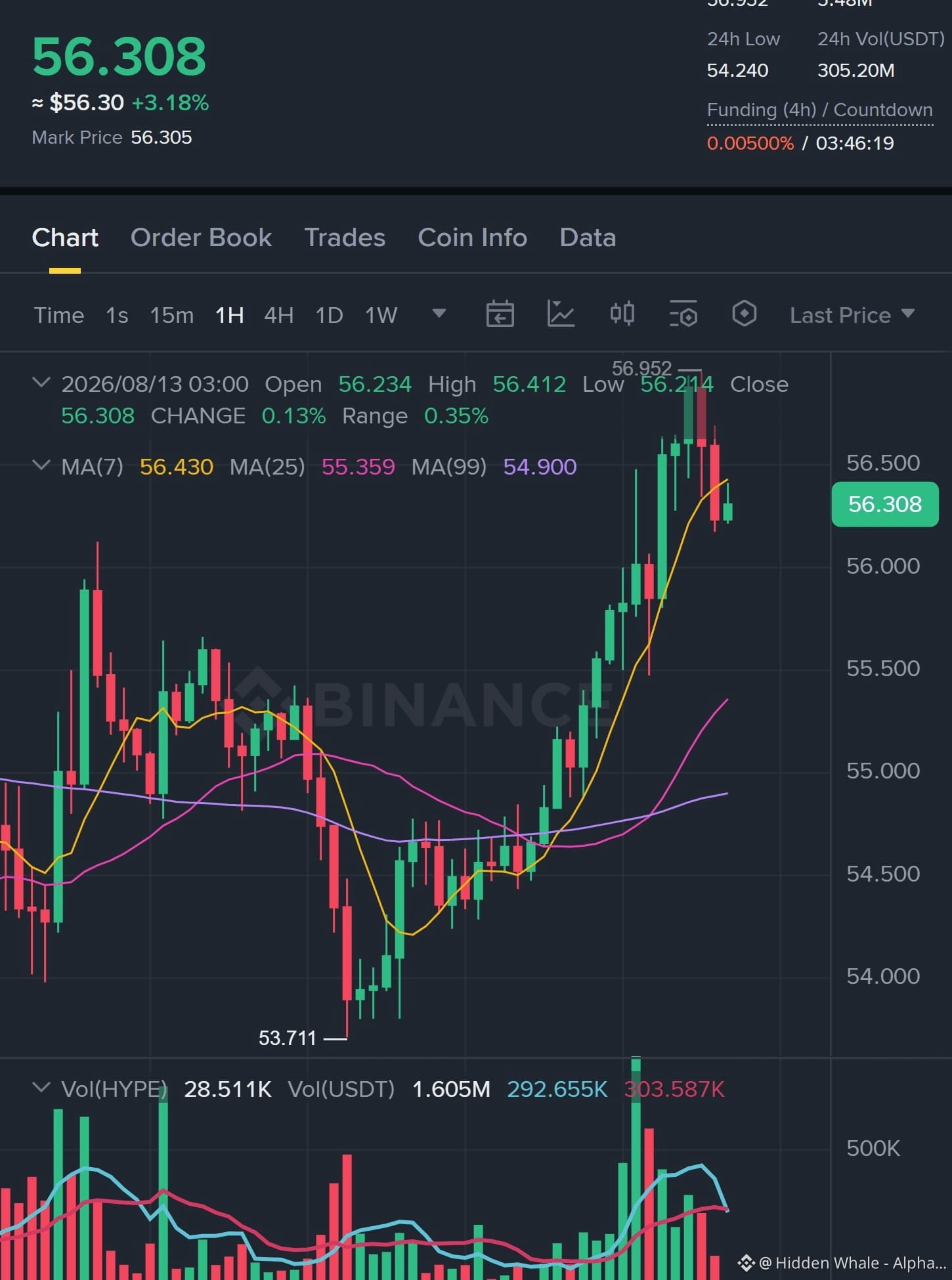
Task: Click the CHANGE 0.13% value
Action: pyautogui.click(x=293, y=416)
